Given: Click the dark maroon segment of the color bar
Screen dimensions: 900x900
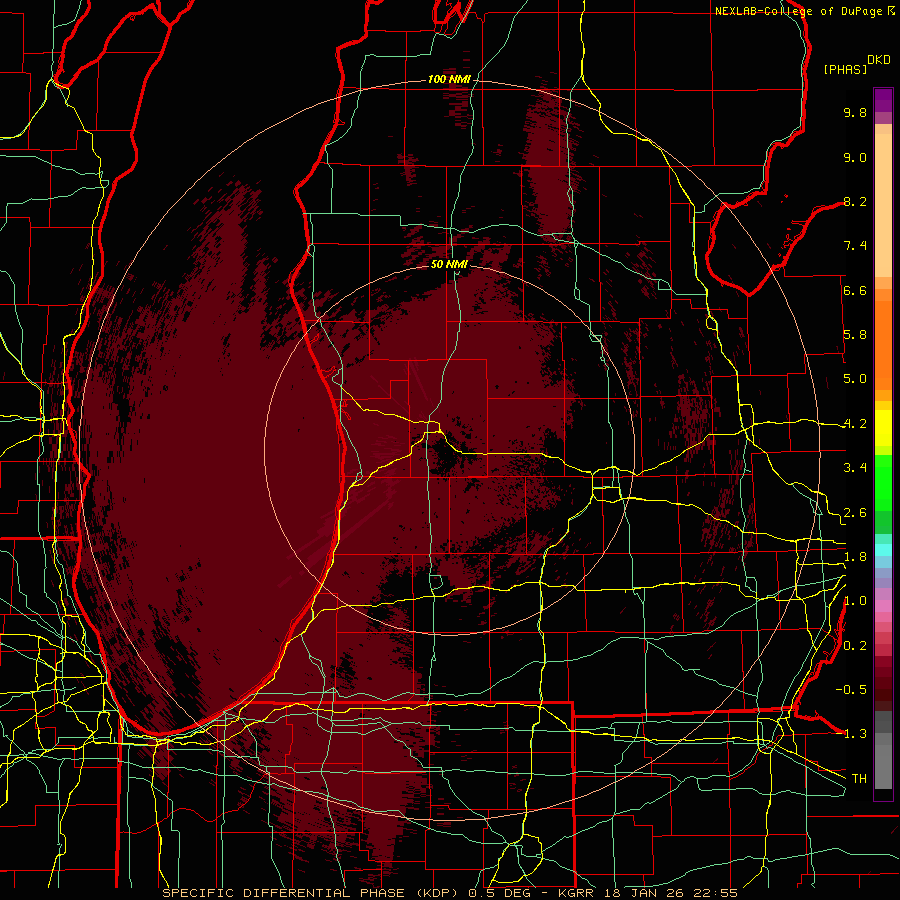Looking at the screenshot, I should 883,689.
